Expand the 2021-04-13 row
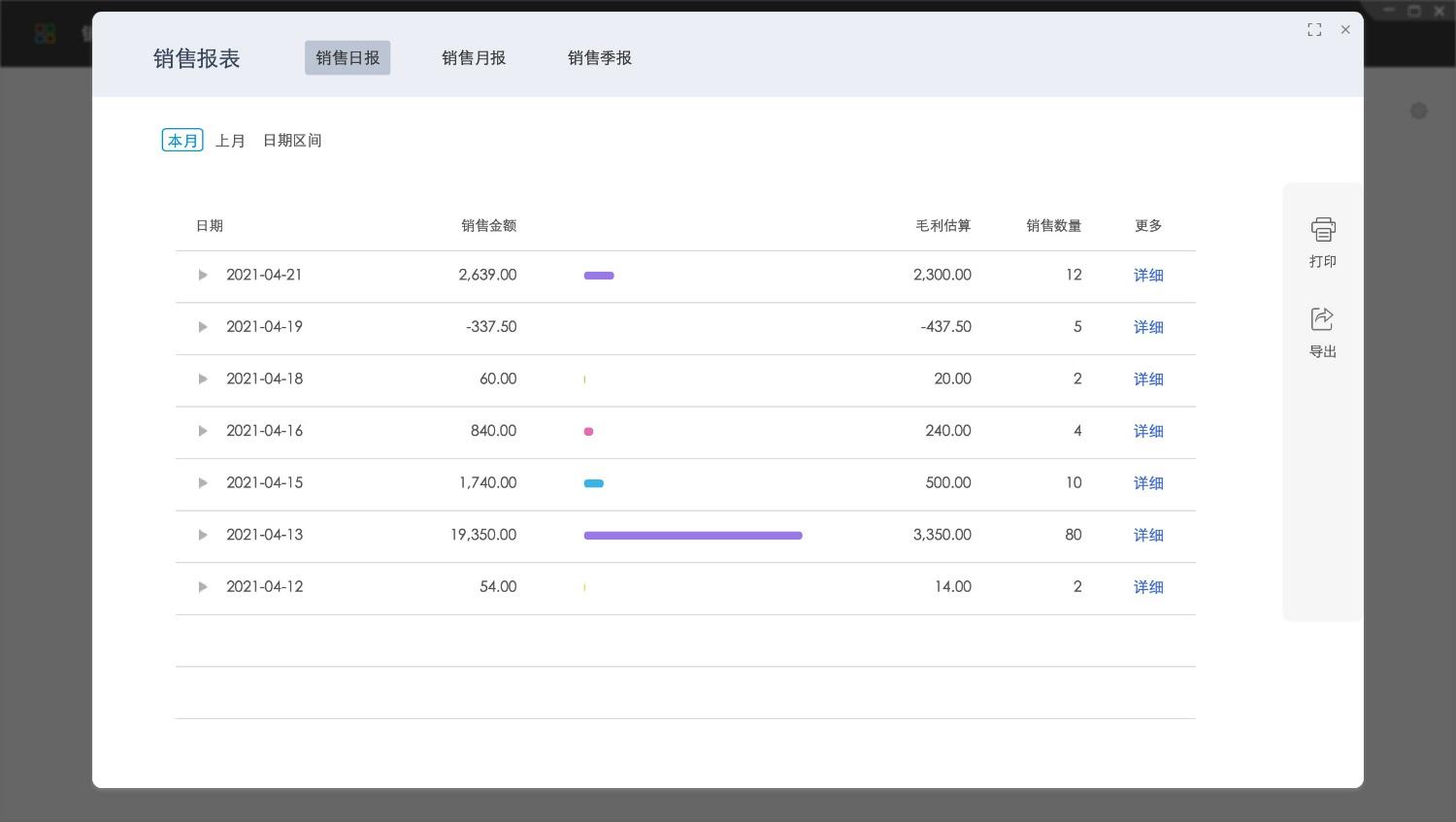Image resolution: width=1456 pixels, height=822 pixels. (x=203, y=535)
